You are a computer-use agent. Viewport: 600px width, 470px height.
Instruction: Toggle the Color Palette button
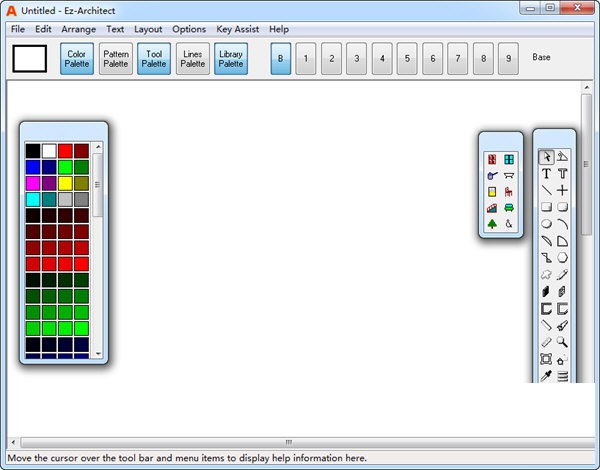77,59
